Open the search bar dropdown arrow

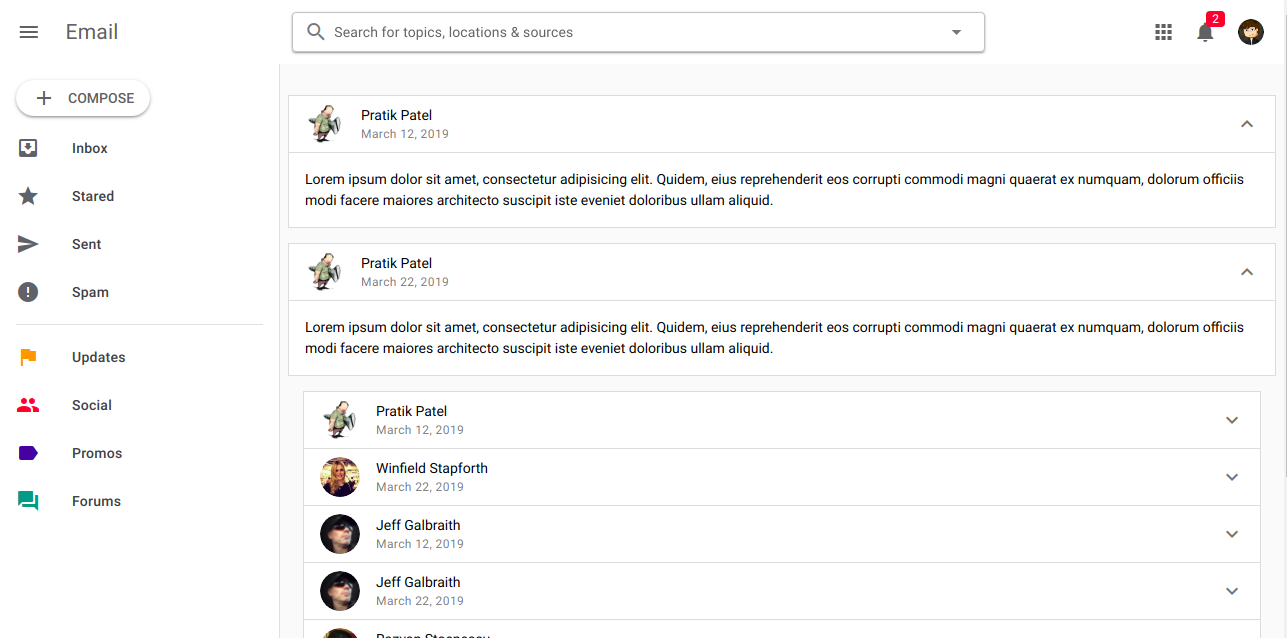(956, 32)
